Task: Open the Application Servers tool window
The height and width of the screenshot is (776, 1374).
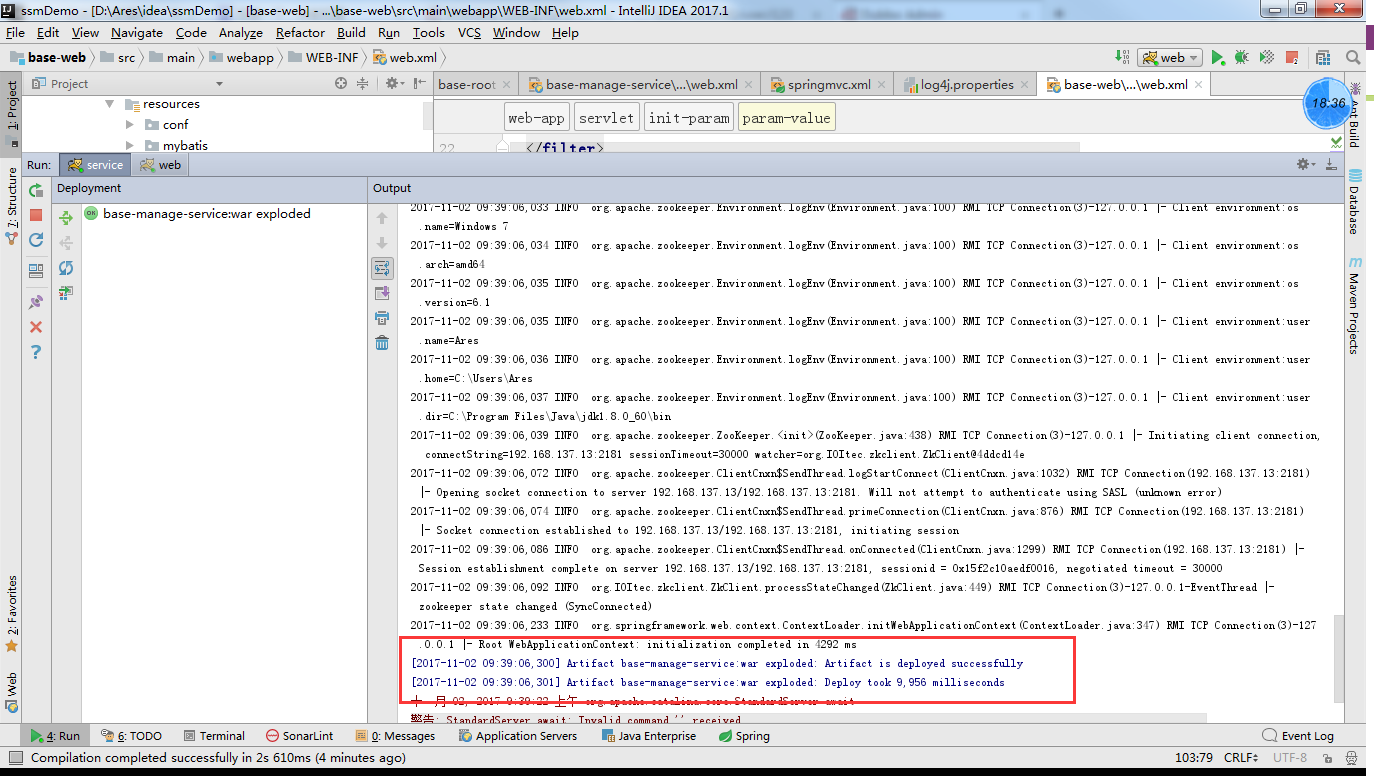Action: pyautogui.click(x=518, y=736)
